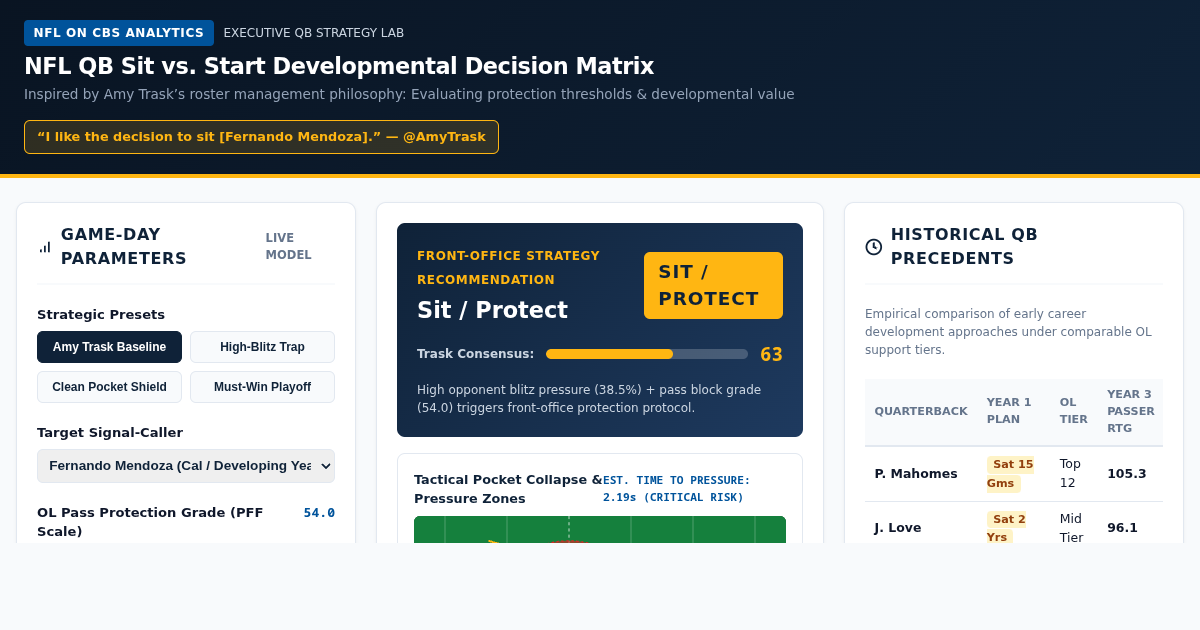Select the High-Blitz Trap preset
Image resolution: width=1200 pixels, height=630 pixels.
pyautogui.click(x=262, y=347)
